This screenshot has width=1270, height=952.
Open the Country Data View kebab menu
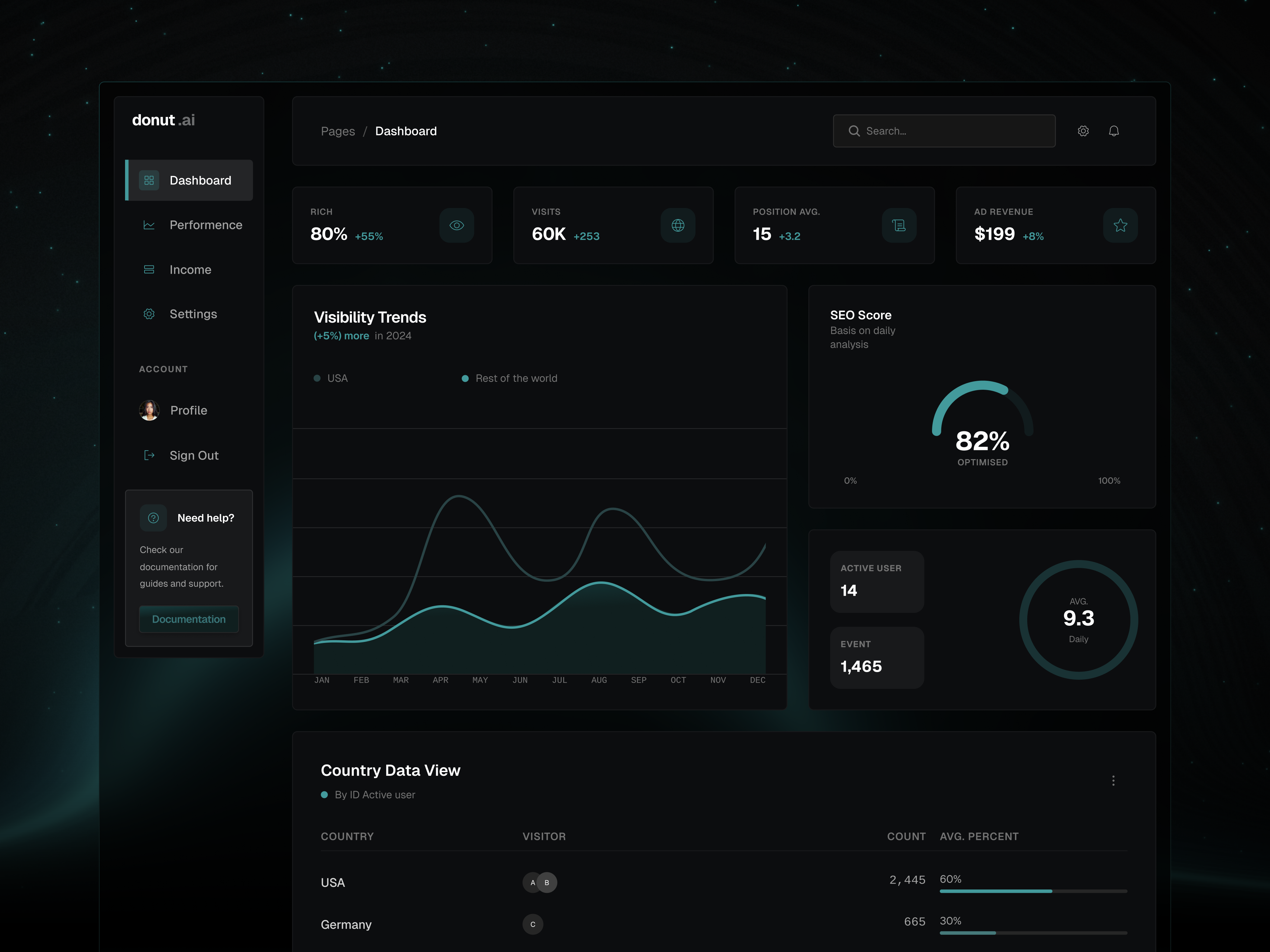click(x=1113, y=780)
